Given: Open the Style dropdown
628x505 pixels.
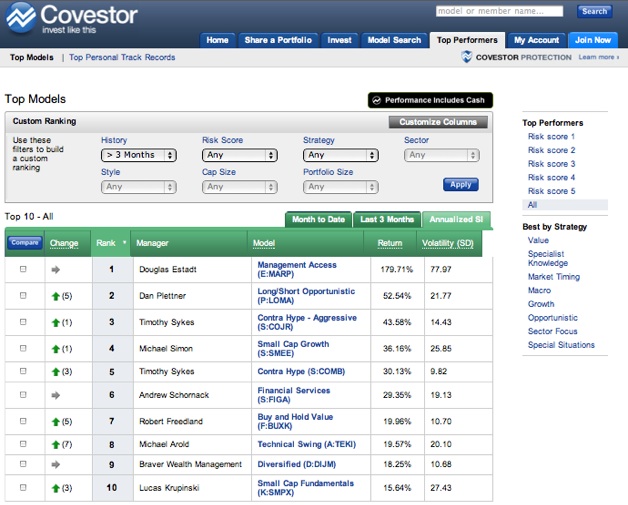Looking at the screenshot, I should (x=139, y=187).
